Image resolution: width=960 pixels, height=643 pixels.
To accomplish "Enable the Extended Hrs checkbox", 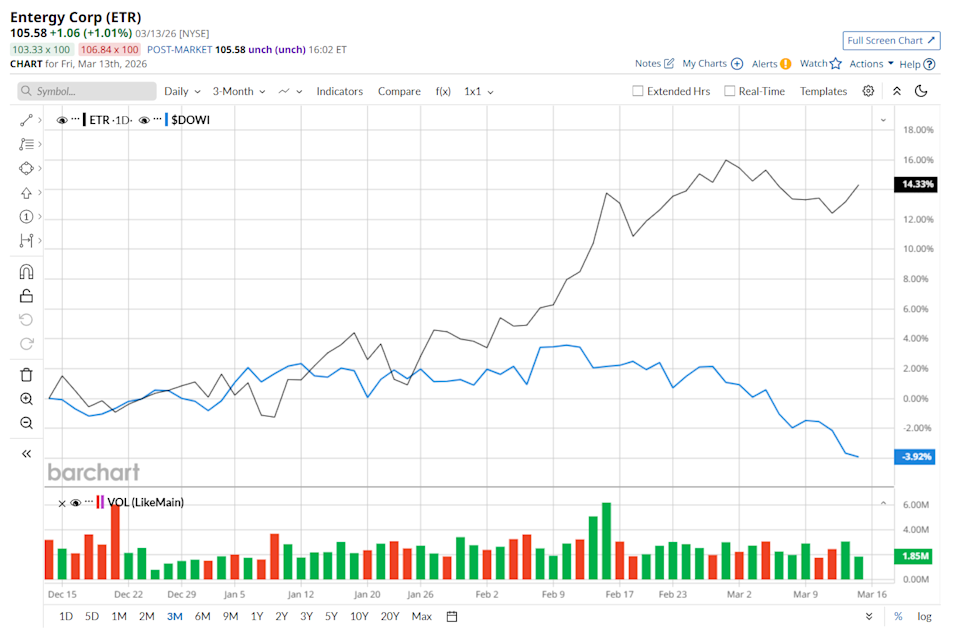I will pyautogui.click(x=638, y=91).
